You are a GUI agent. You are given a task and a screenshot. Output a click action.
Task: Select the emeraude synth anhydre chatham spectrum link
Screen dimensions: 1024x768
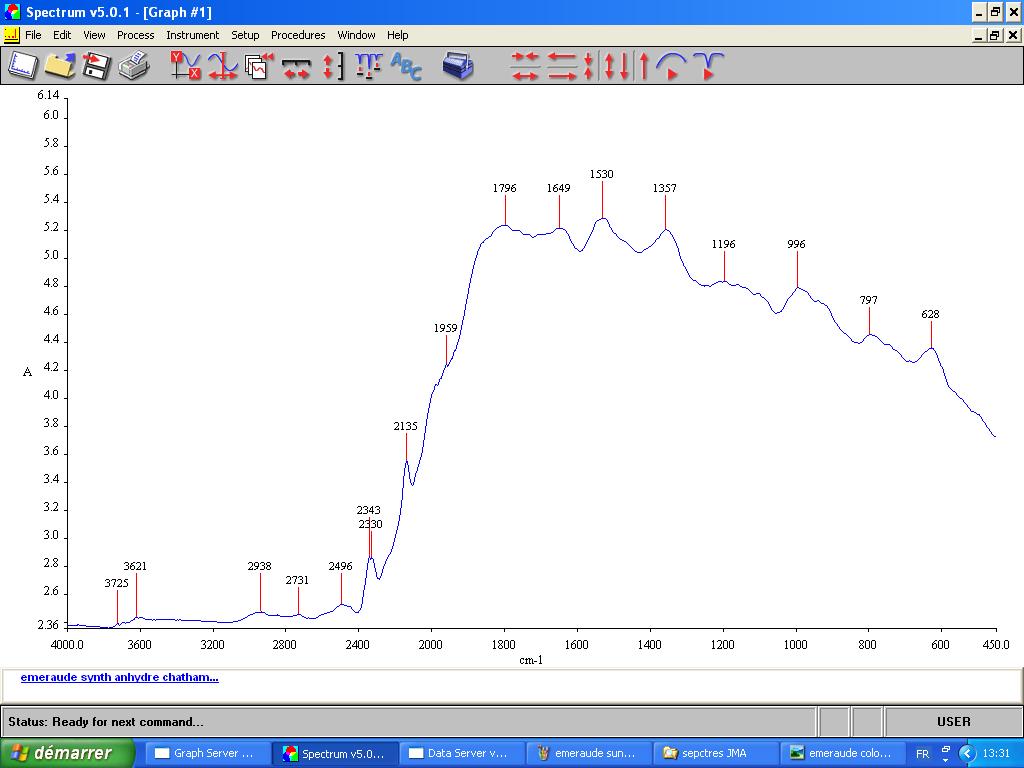tap(119, 677)
